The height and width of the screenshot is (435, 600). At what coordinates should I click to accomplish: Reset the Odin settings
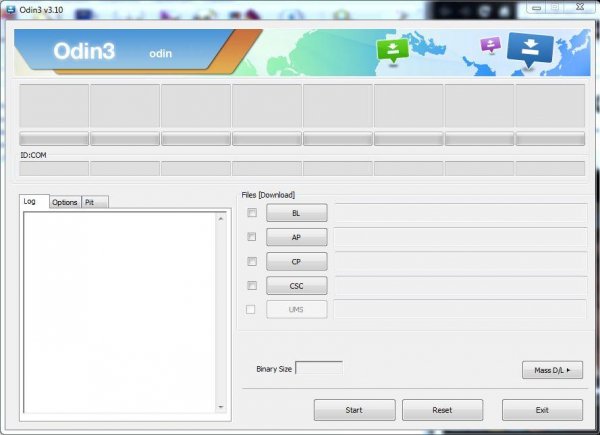pos(442,410)
